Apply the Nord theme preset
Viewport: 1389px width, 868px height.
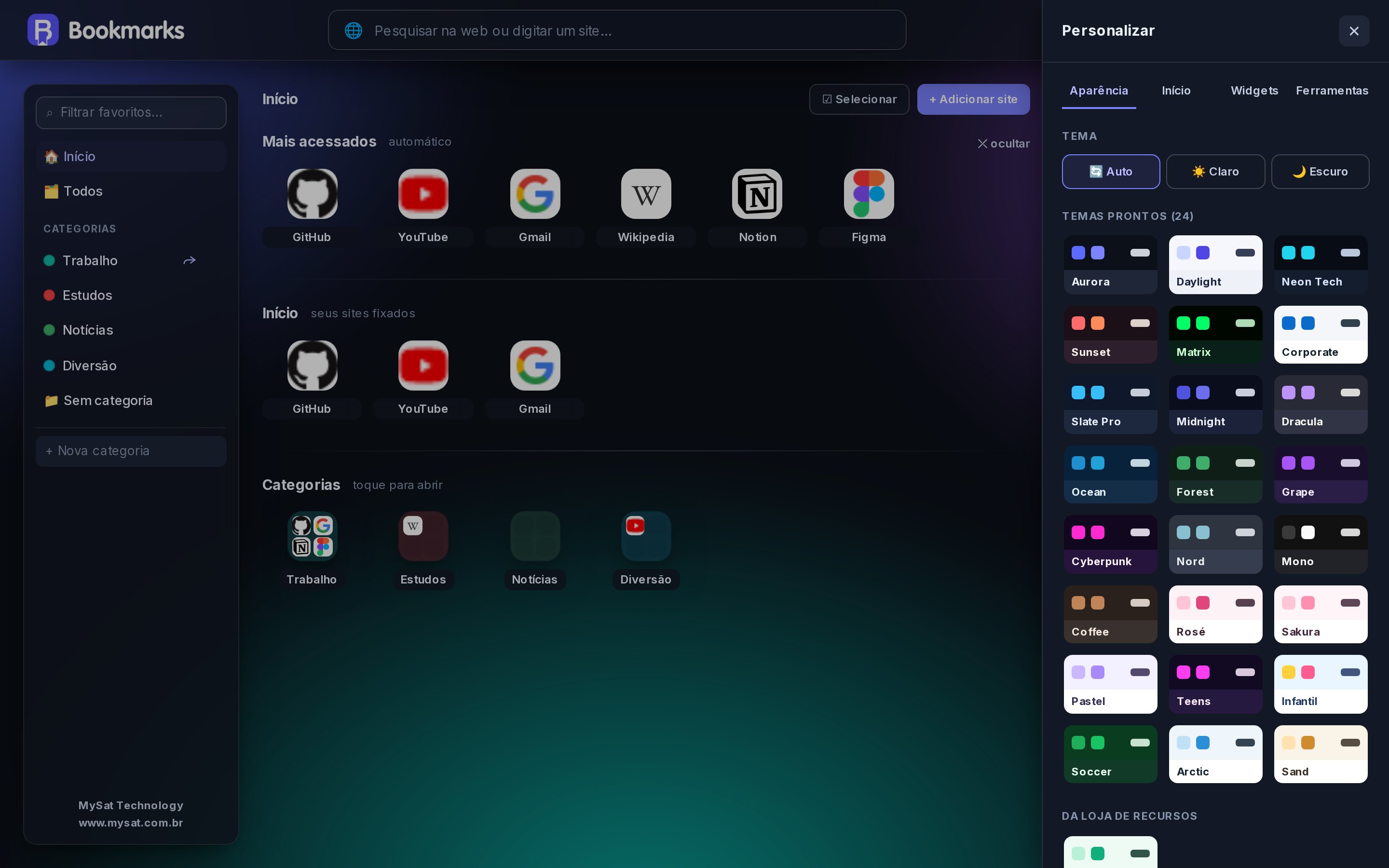pyautogui.click(x=1216, y=544)
